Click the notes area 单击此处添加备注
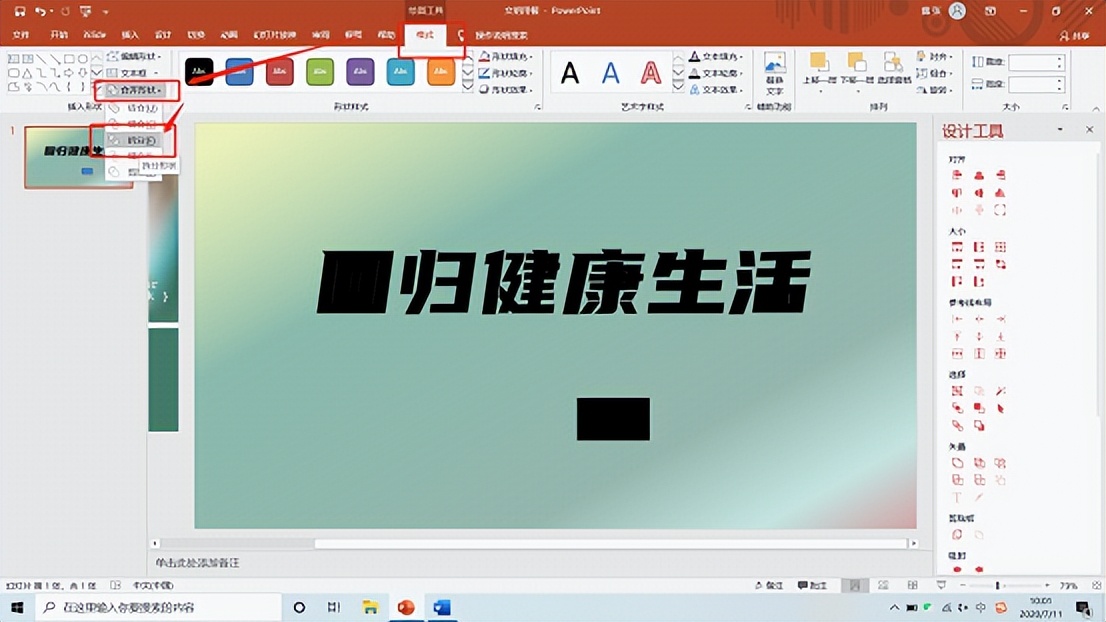 point(198,562)
